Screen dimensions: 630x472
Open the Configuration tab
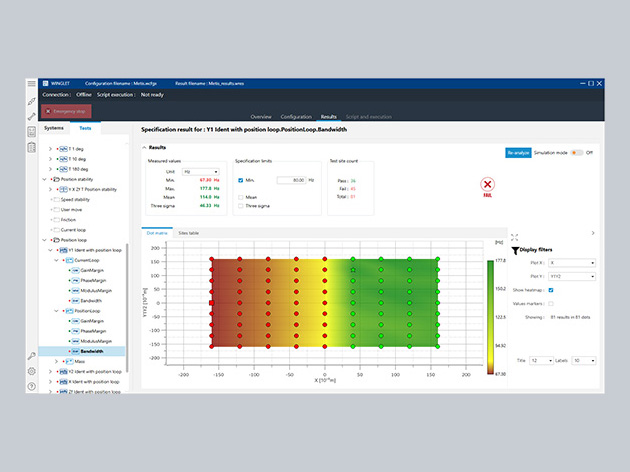[x=296, y=117]
